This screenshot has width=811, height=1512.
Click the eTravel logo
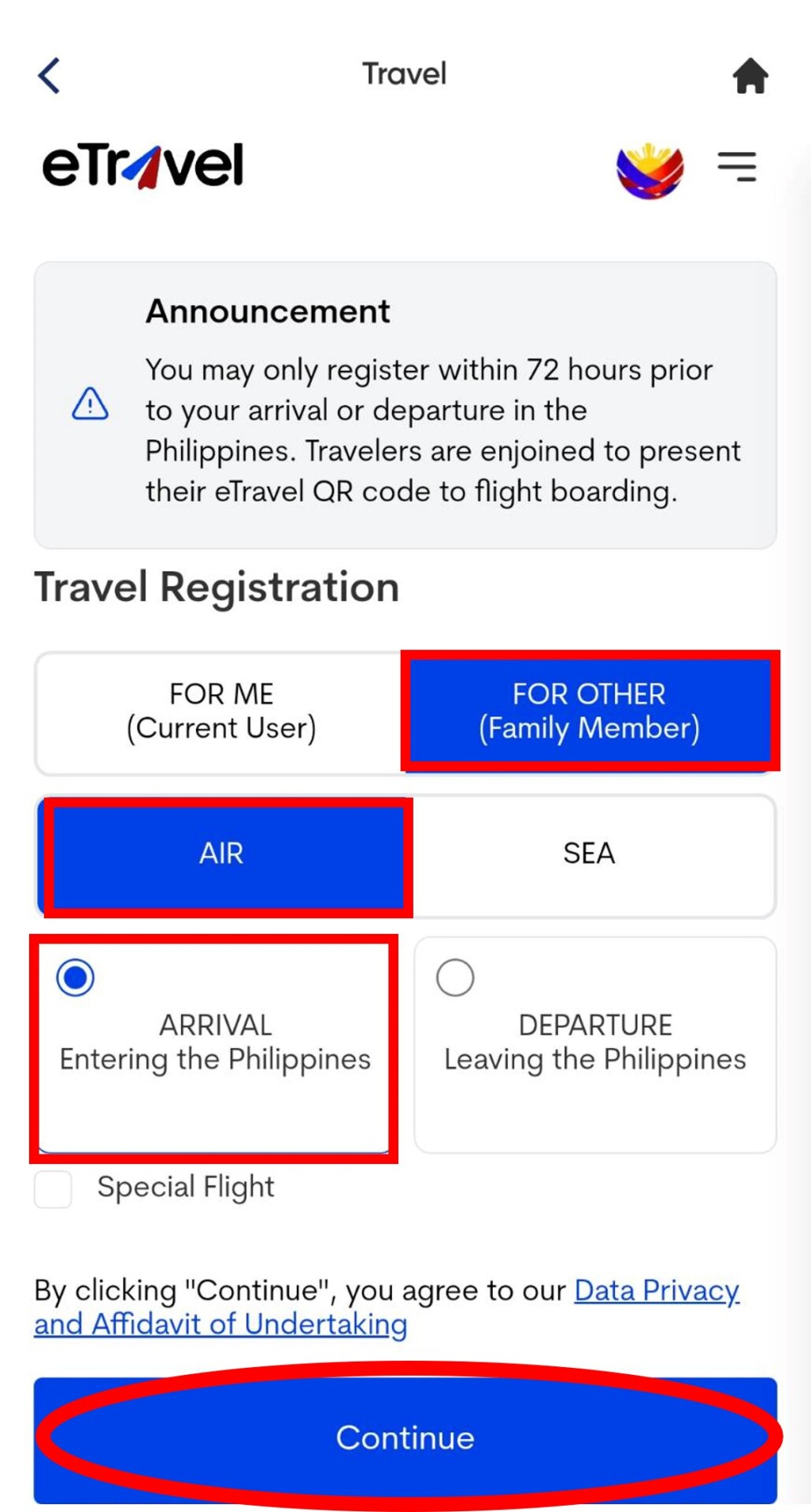143,166
